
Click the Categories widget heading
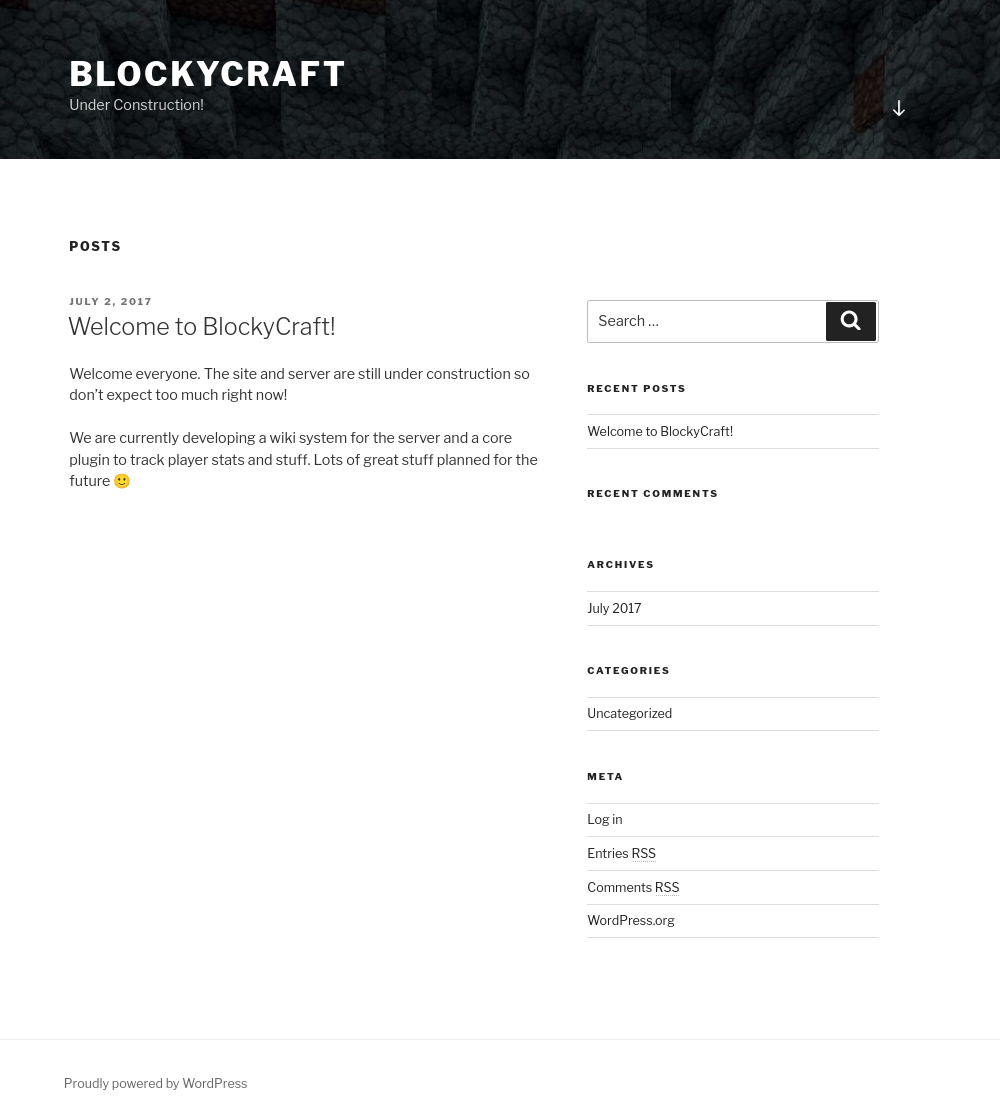[628, 670]
